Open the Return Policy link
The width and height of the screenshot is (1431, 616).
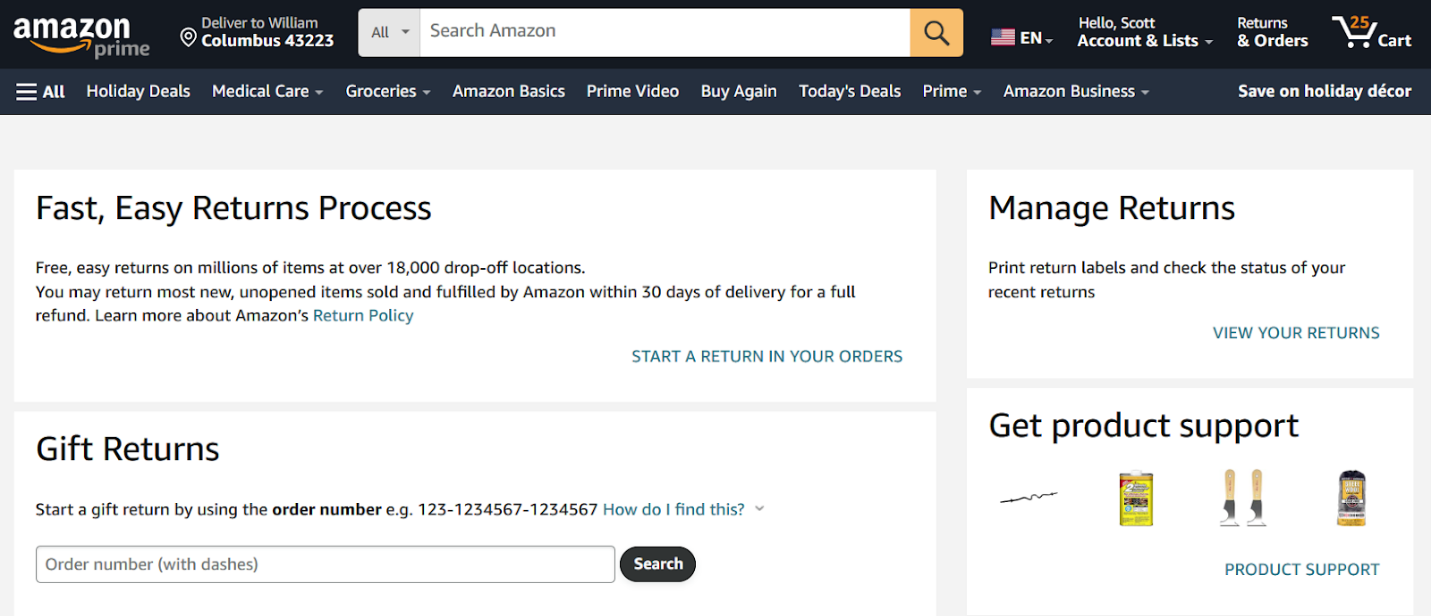pyautogui.click(x=362, y=315)
